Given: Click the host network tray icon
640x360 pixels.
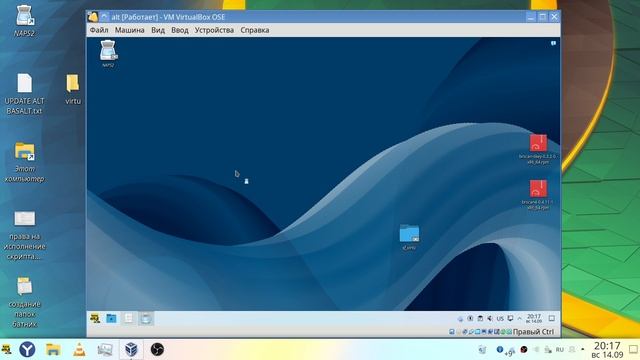Looking at the screenshot, I should tap(548, 350).
